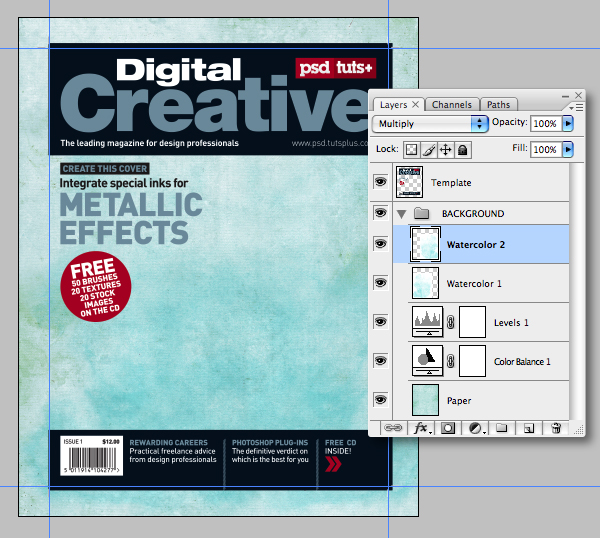Click the BACKGROUND group folder icon

(421, 213)
